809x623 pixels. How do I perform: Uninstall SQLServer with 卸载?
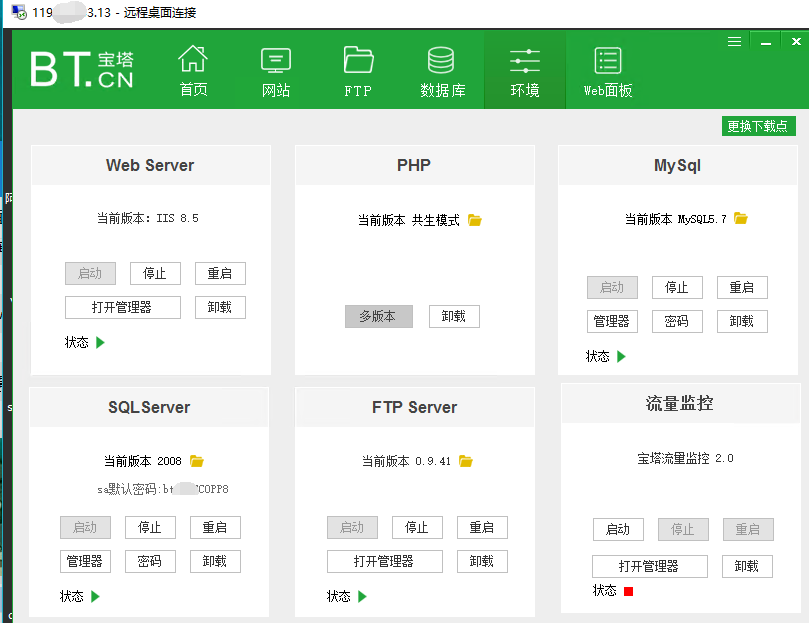coord(215,562)
